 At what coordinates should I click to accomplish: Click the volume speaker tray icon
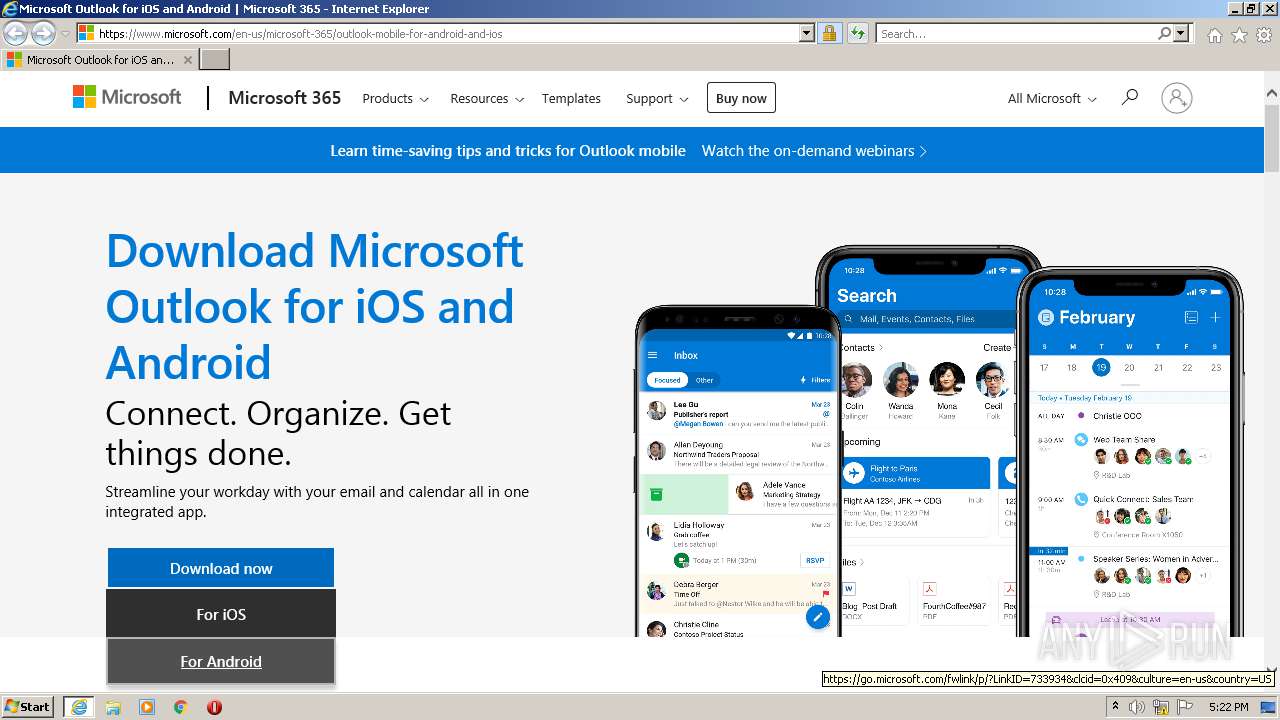[1137, 707]
